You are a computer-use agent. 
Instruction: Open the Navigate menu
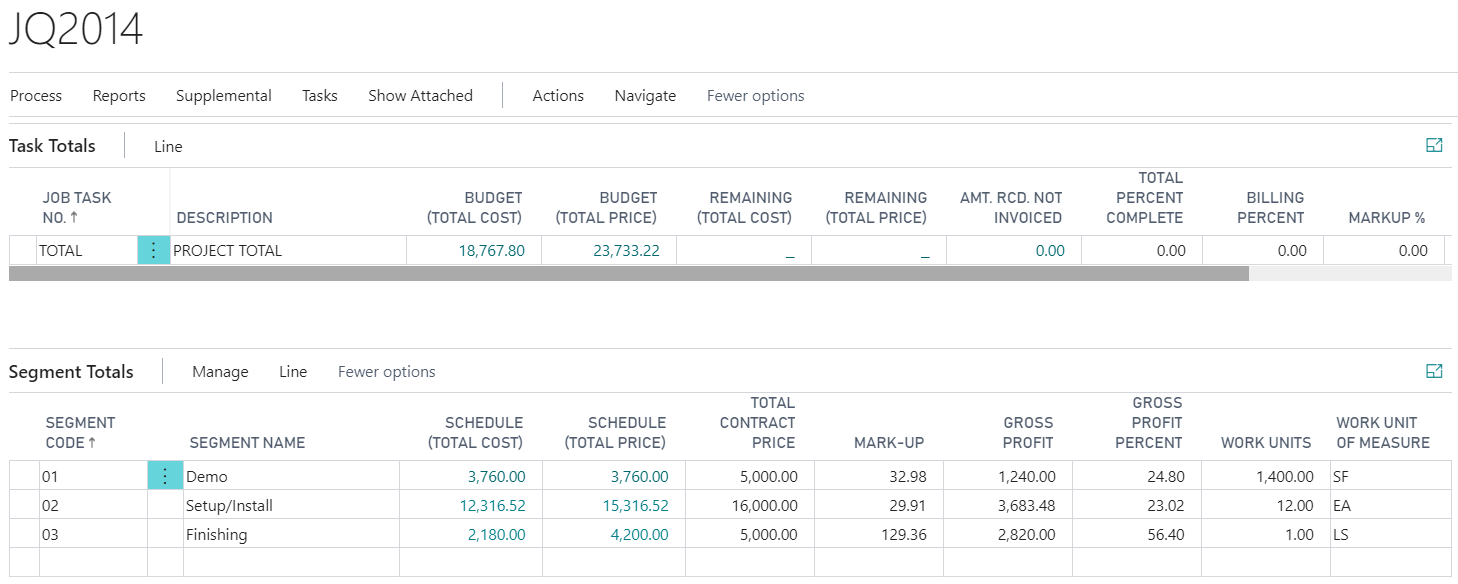(x=645, y=95)
